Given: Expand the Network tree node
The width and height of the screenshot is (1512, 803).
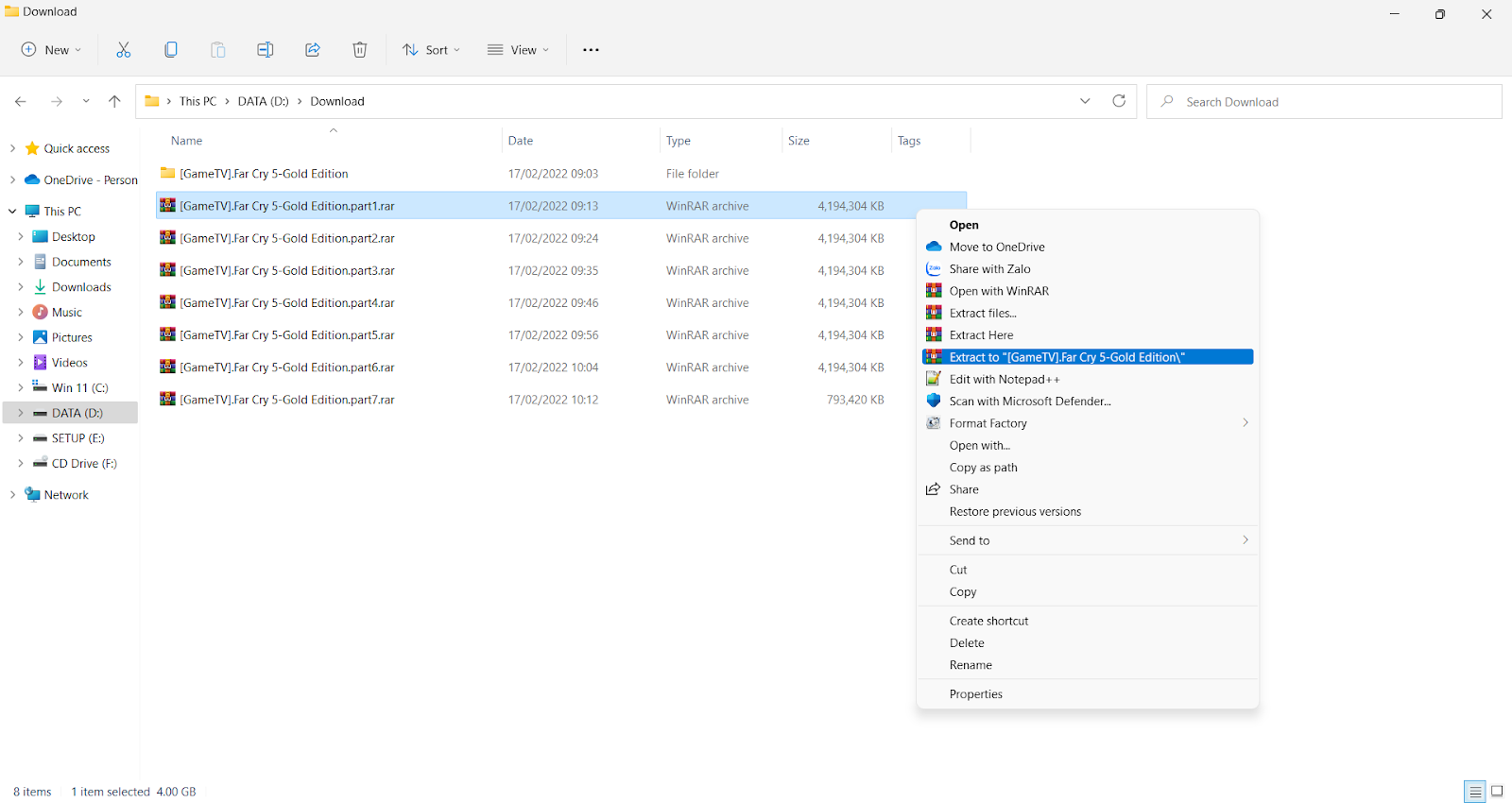Looking at the screenshot, I should tap(12, 494).
